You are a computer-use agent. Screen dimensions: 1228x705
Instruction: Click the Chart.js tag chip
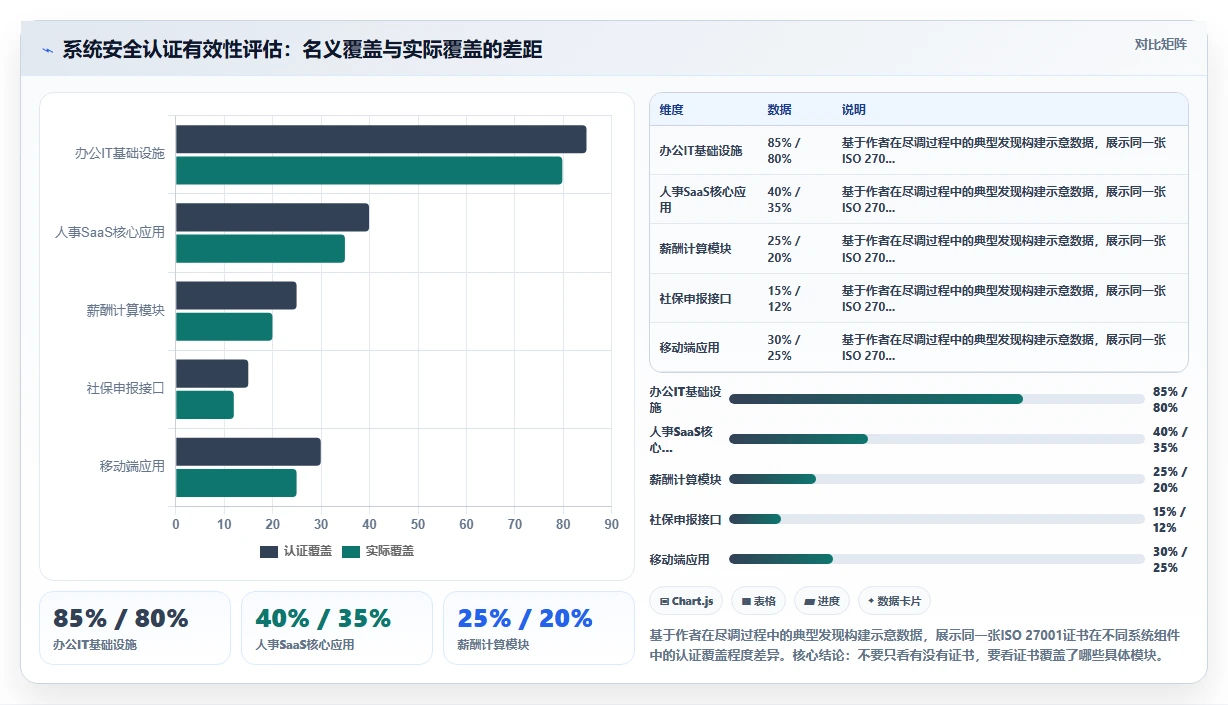pyautogui.click(x=686, y=601)
